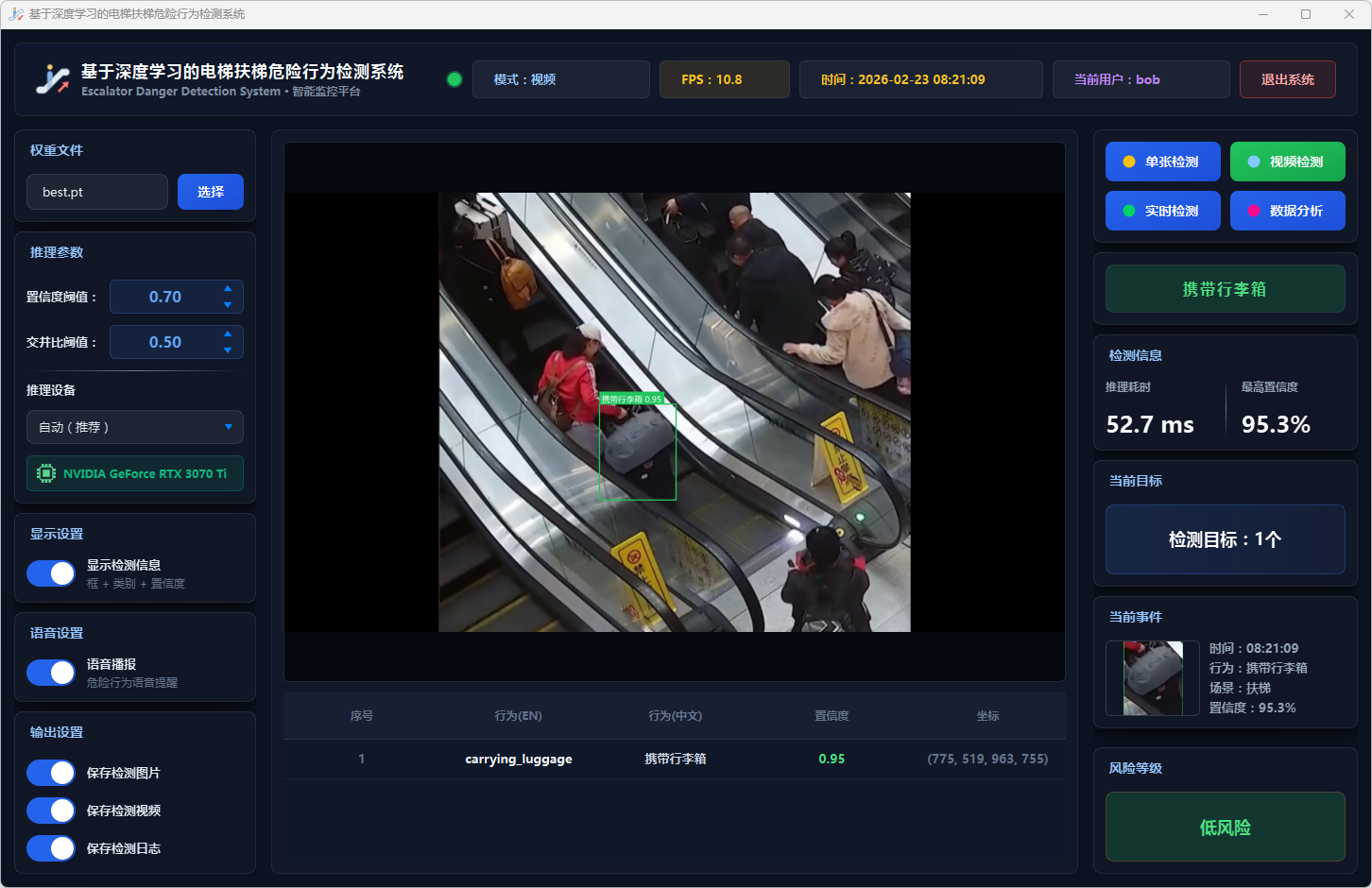Decrease 交并比阈值 with down arrow
Viewport: 1372px width, 888px height.
click(x=228, y=350)
